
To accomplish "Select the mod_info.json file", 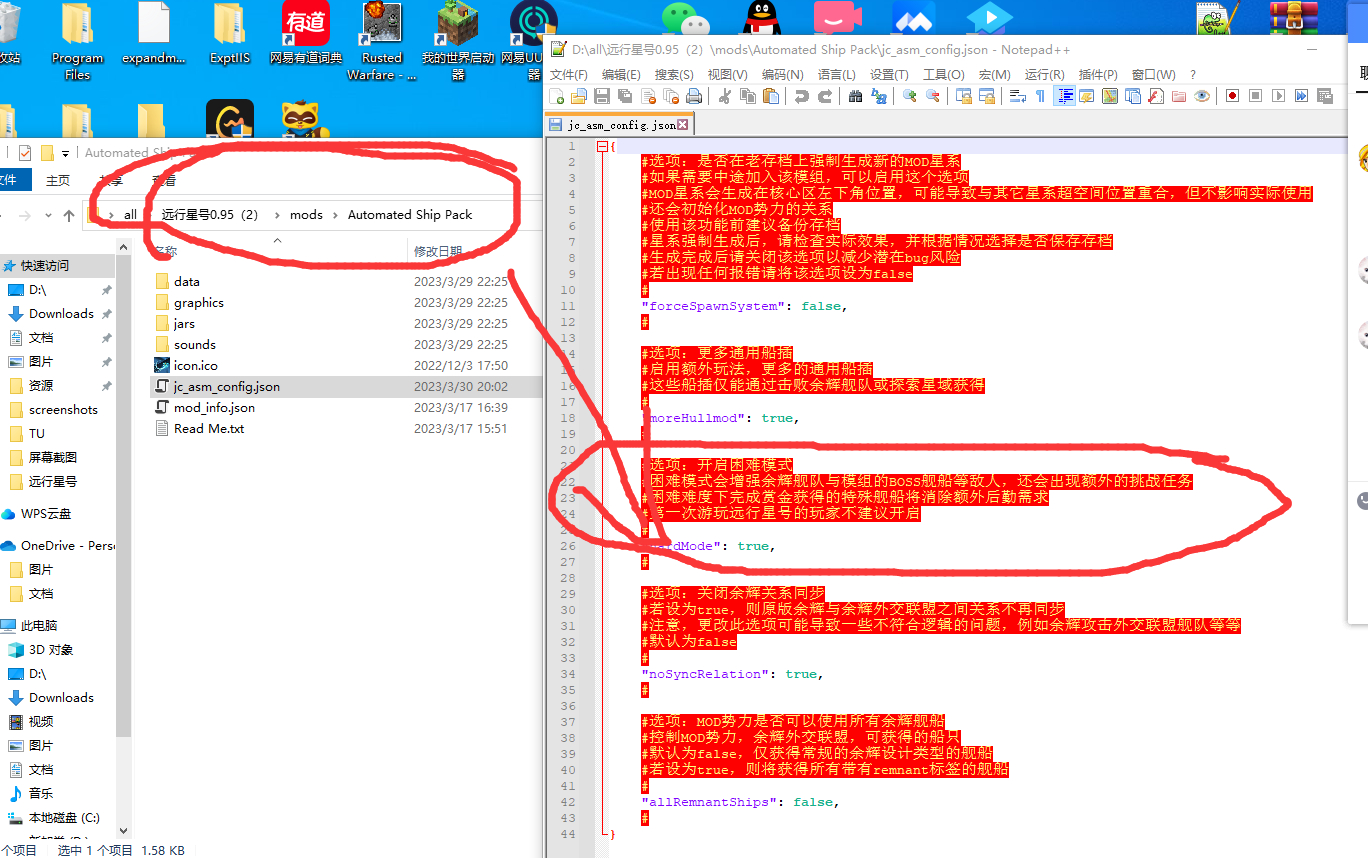I will pyautogui.click(x=214, y=408).
